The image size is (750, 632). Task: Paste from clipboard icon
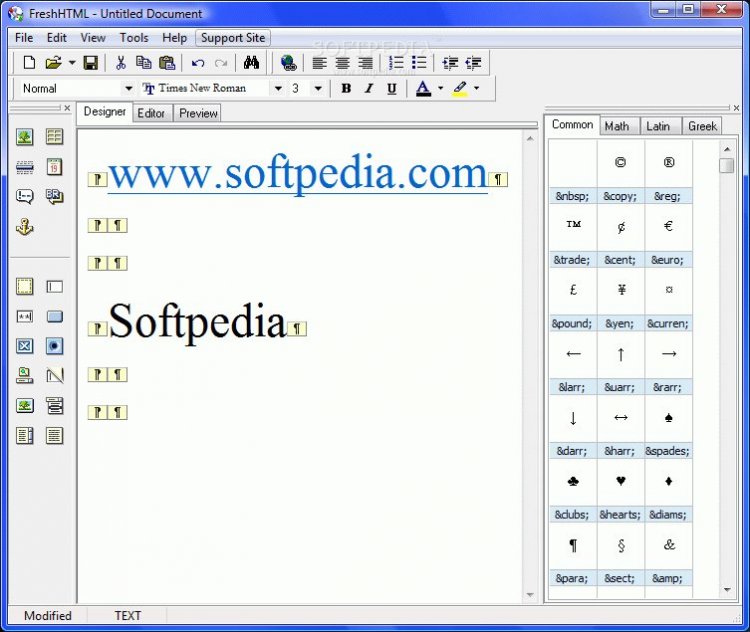[x=167, y=63]
